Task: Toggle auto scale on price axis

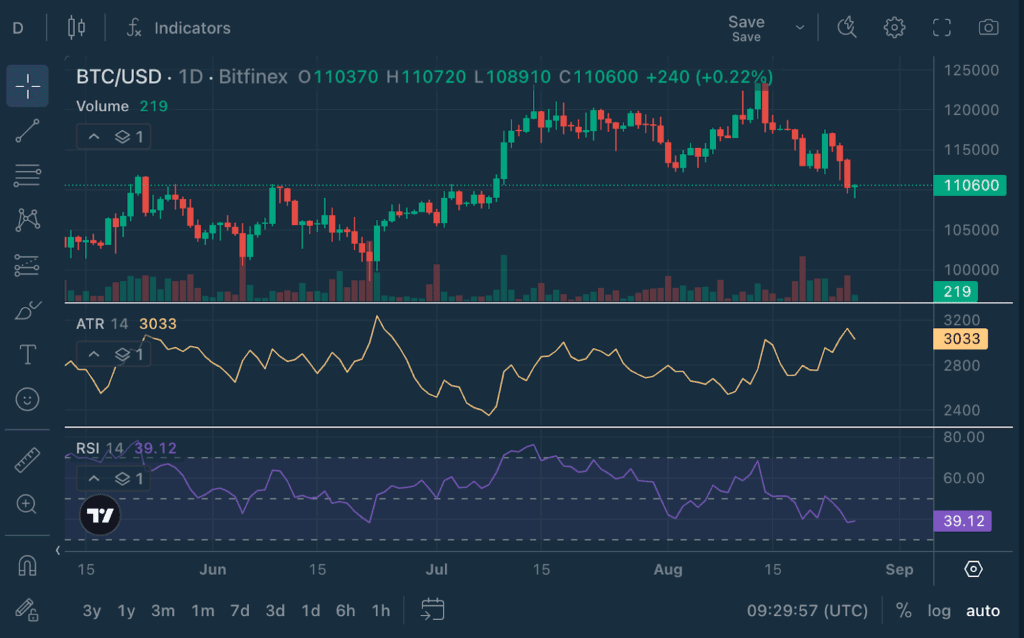Action: [982, 610]
